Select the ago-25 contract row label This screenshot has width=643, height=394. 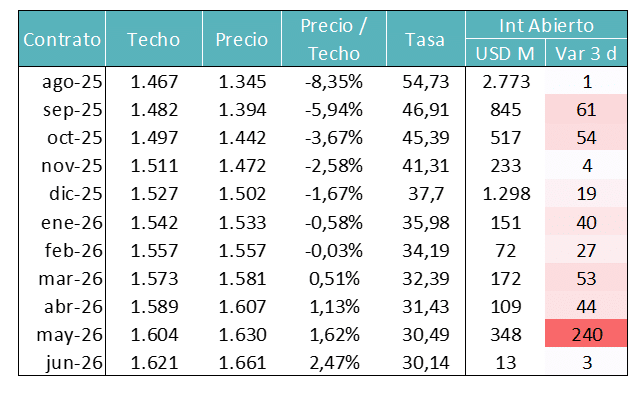[x=72, y=82]
